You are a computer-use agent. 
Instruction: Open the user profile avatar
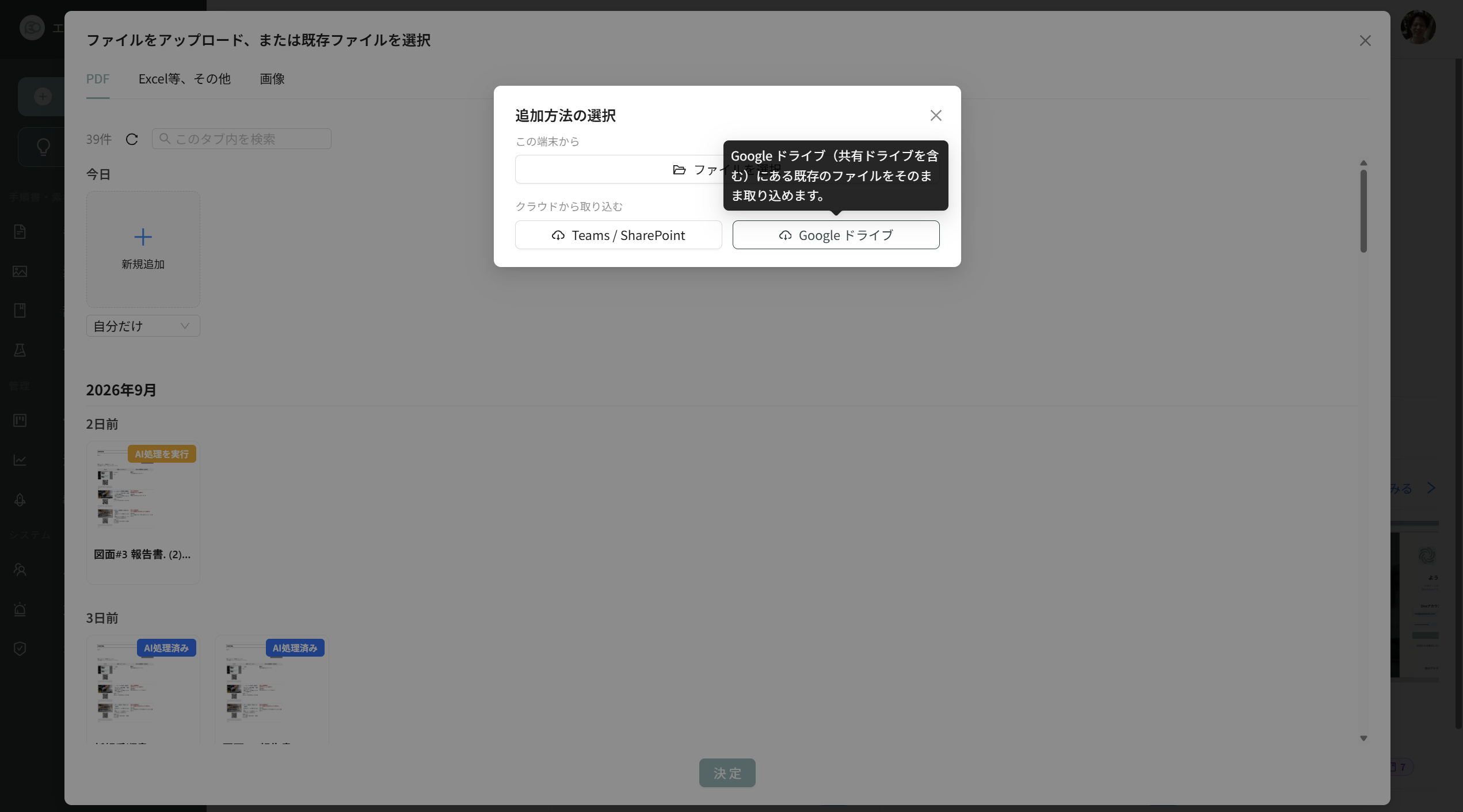pyautogui.click(x=1418, y=27)
